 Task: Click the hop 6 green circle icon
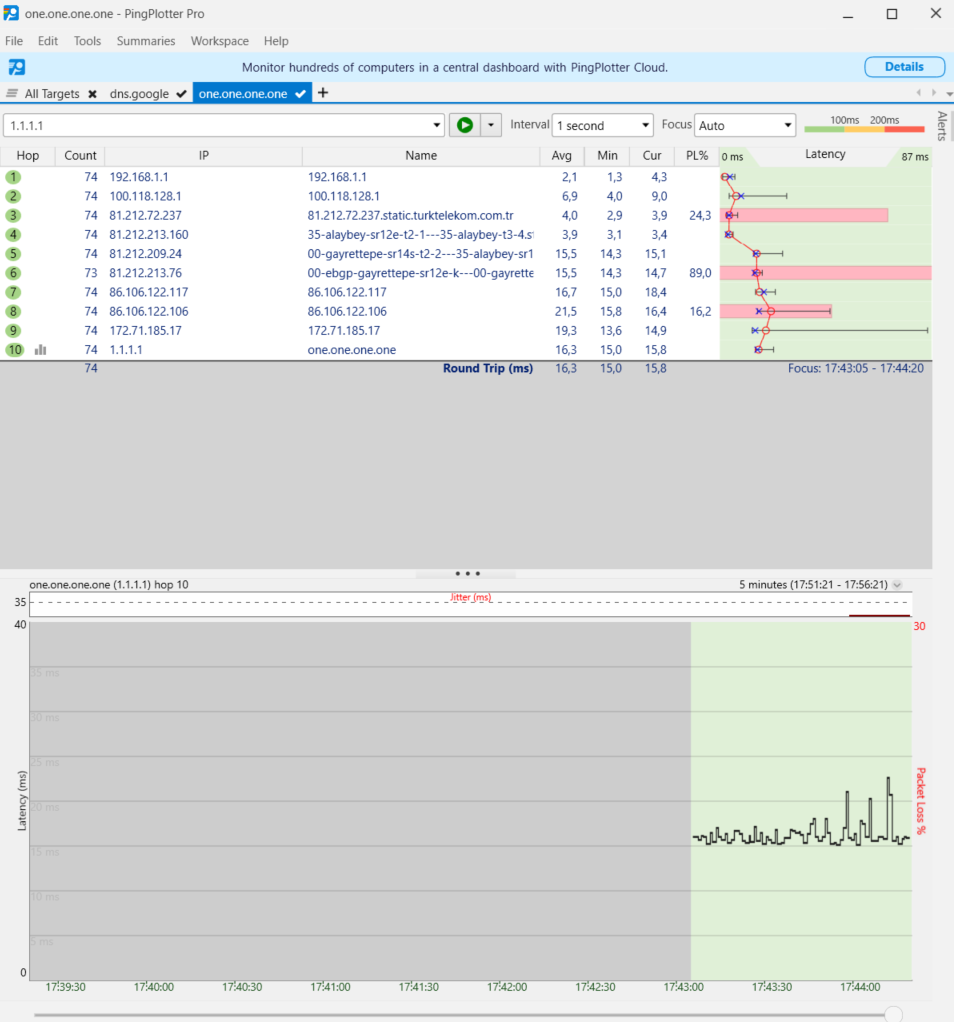click(13, 273)
